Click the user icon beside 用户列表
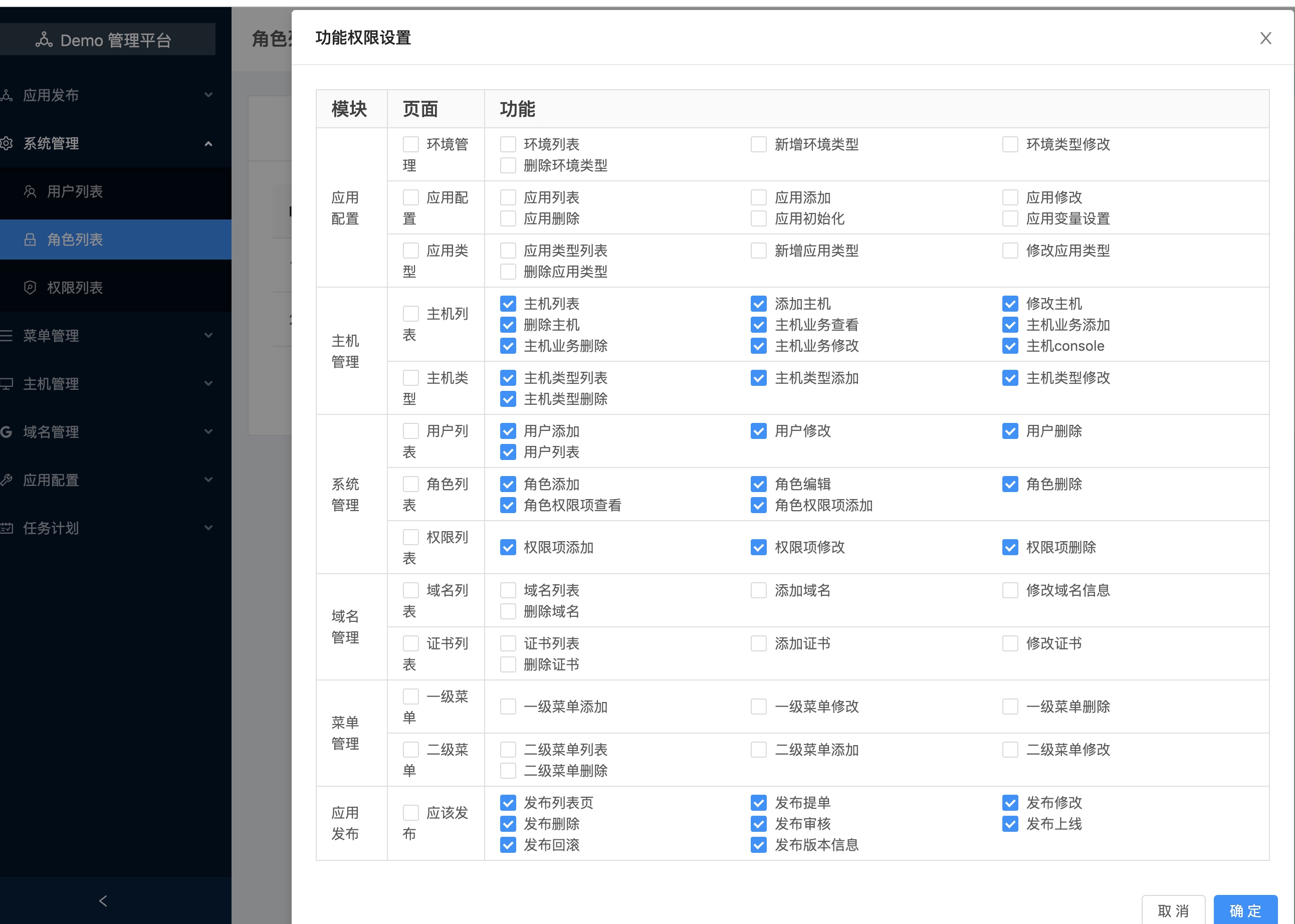1295x924 pixels. [x=30, y=192]
